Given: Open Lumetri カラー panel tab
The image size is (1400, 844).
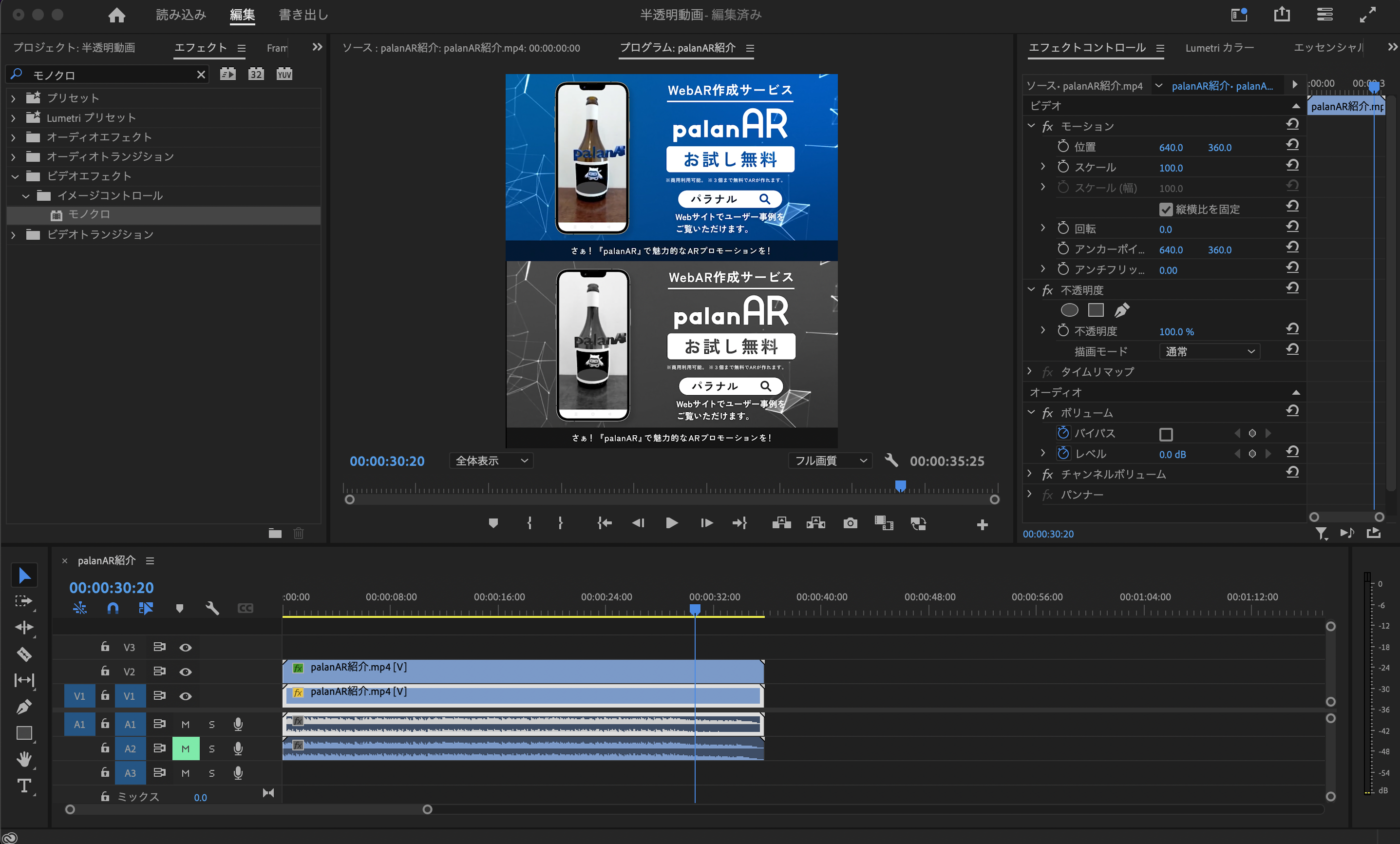Looking at the screenshot, I should click(x=1219, y=48).
